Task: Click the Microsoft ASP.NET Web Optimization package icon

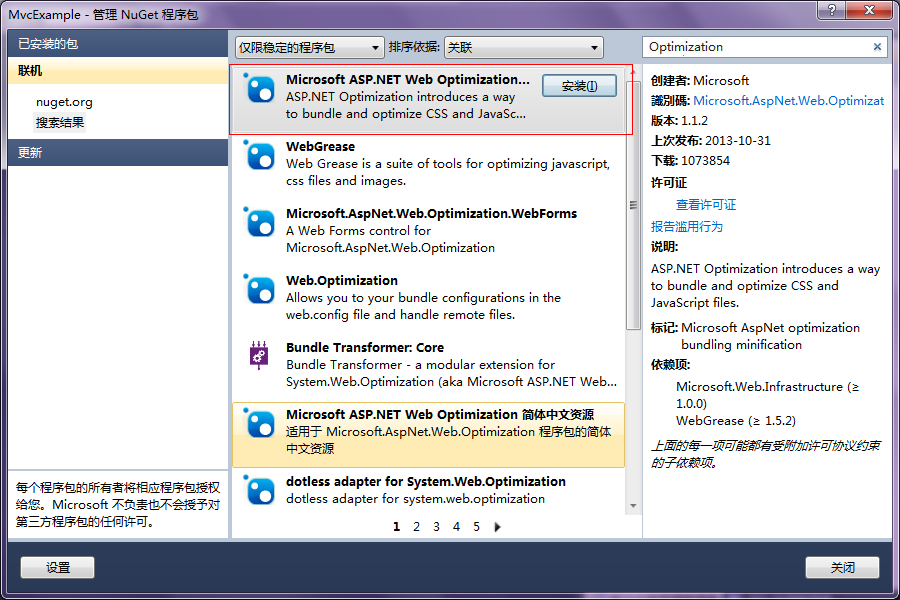Action: tap(259, 89)
